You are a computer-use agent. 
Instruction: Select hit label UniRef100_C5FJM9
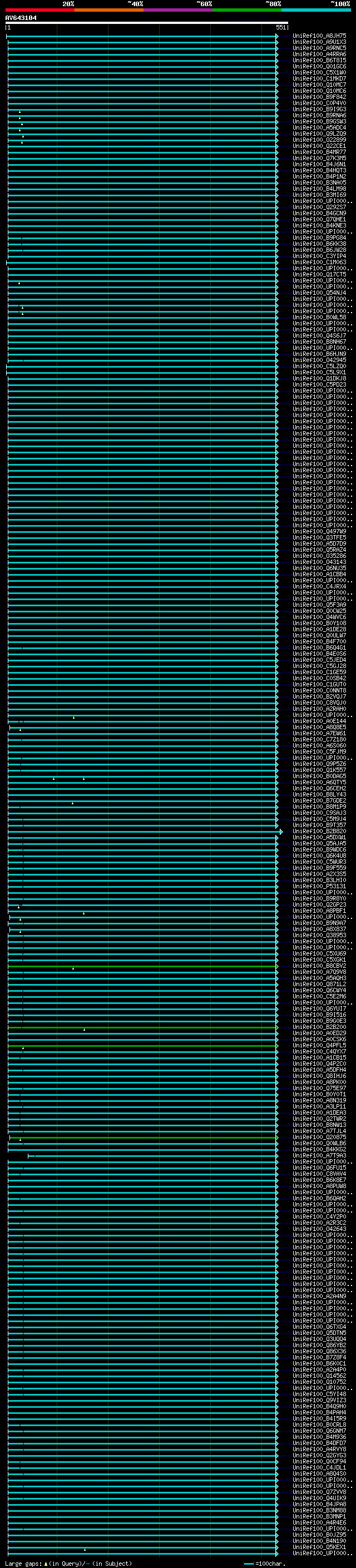coord(319,752)
